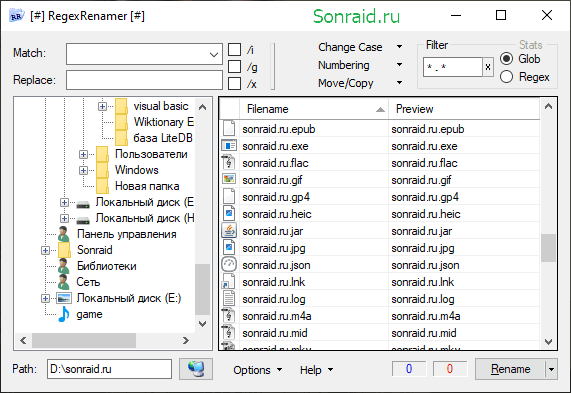Screen dimensions: 571x393
Task: Click the Path input field
Action: pos(109,369)
